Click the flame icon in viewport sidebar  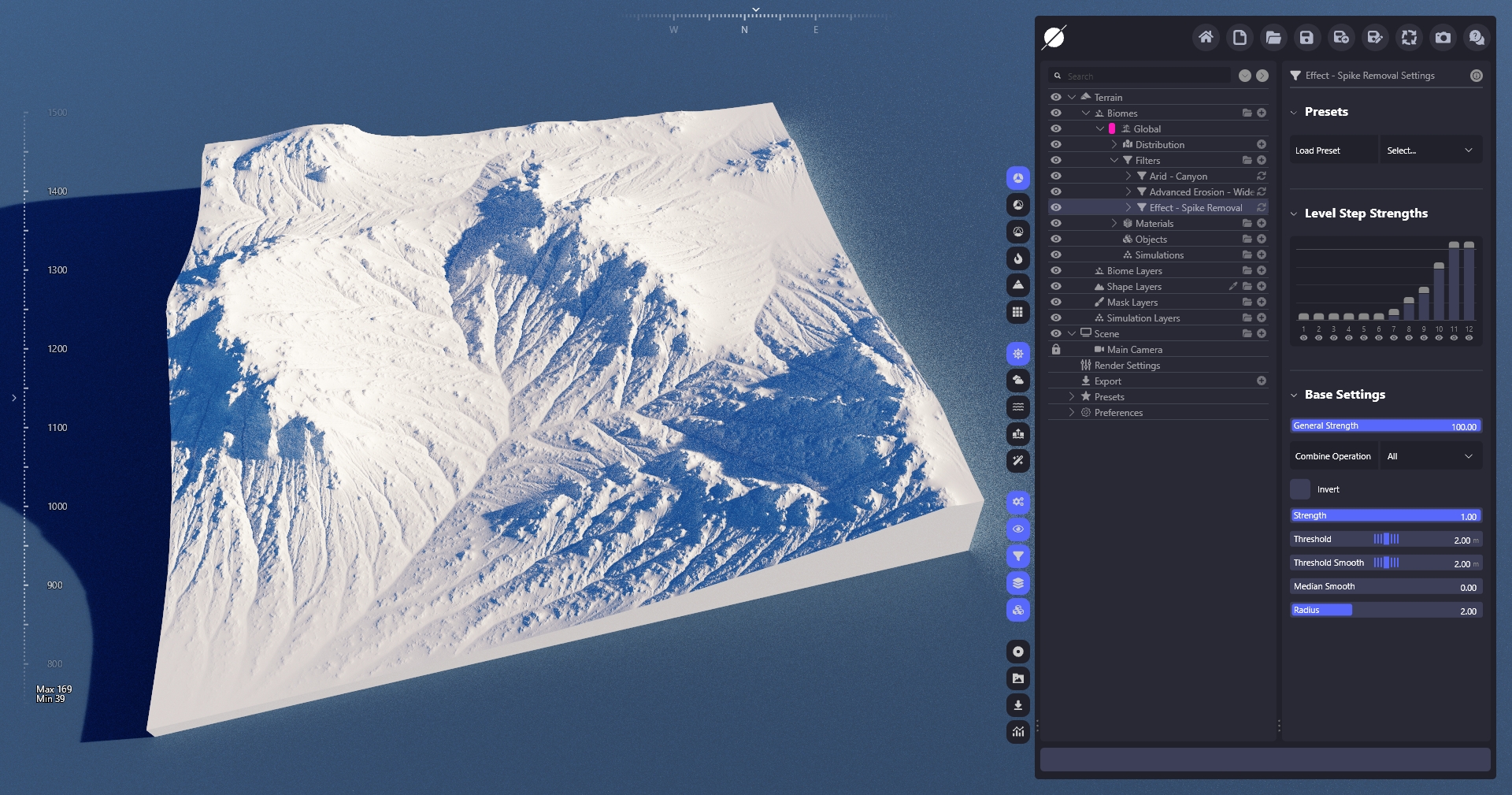pyautogui.click(x=1018, y=258)
